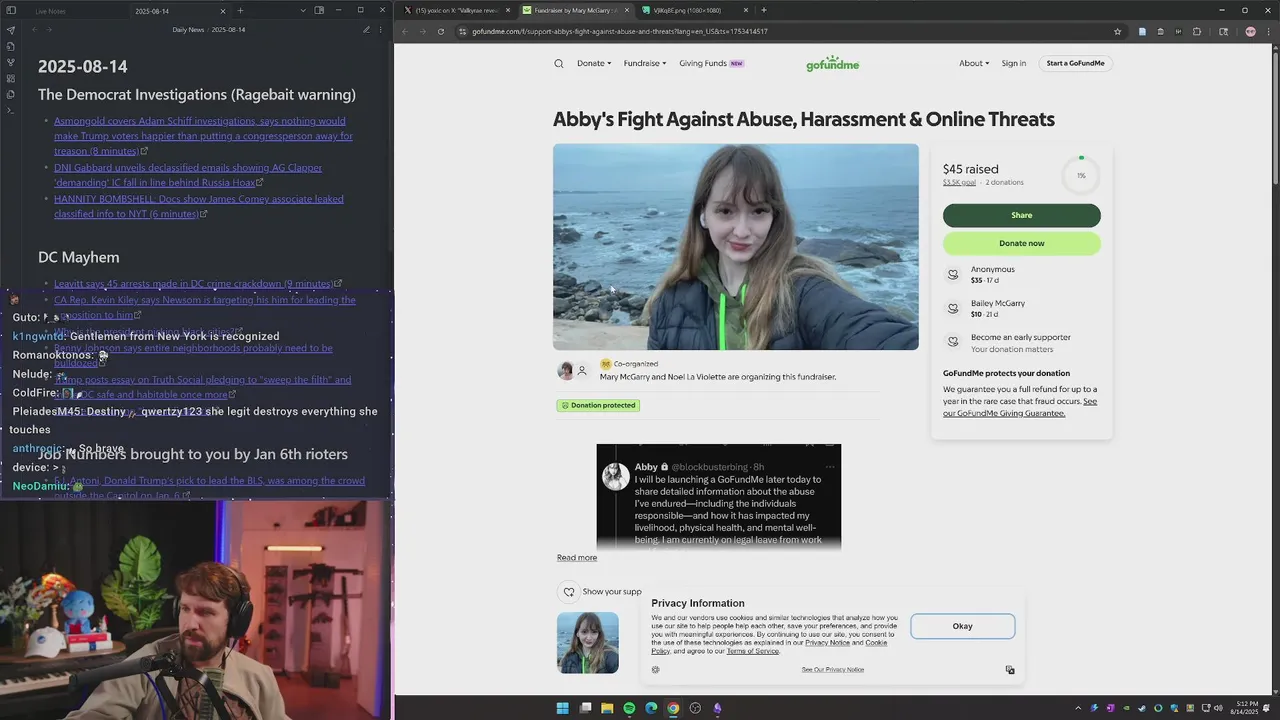
Task: Add a new Obsidian tab with plus
Action: coord(240,11)
